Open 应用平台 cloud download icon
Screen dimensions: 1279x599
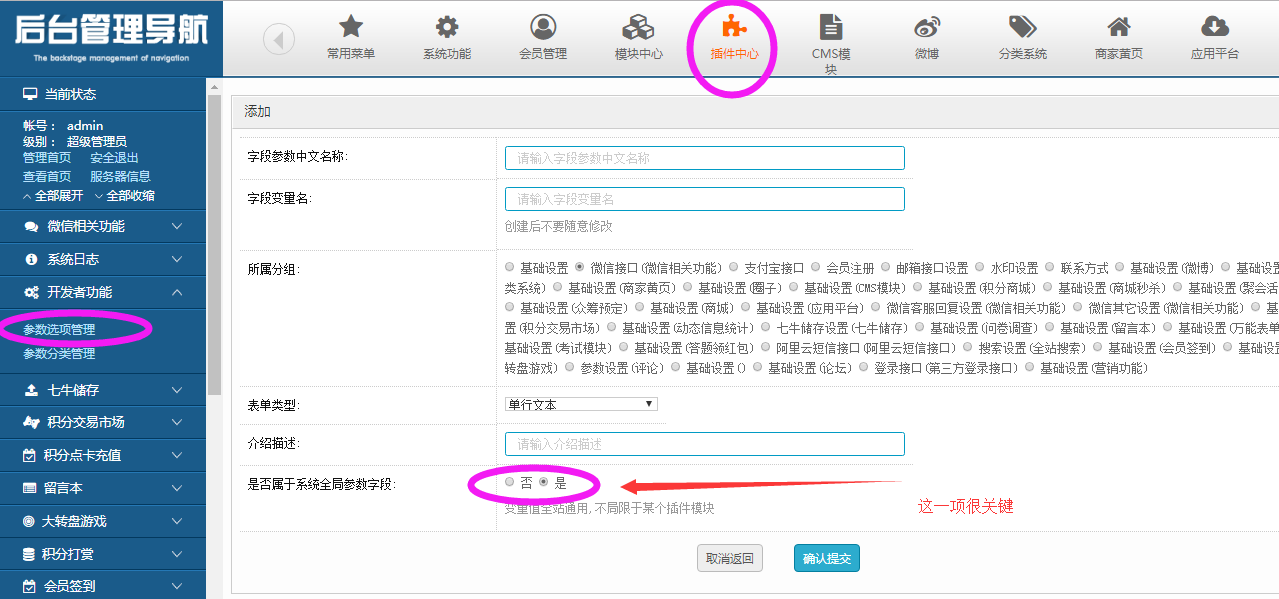click(1214, 27)
